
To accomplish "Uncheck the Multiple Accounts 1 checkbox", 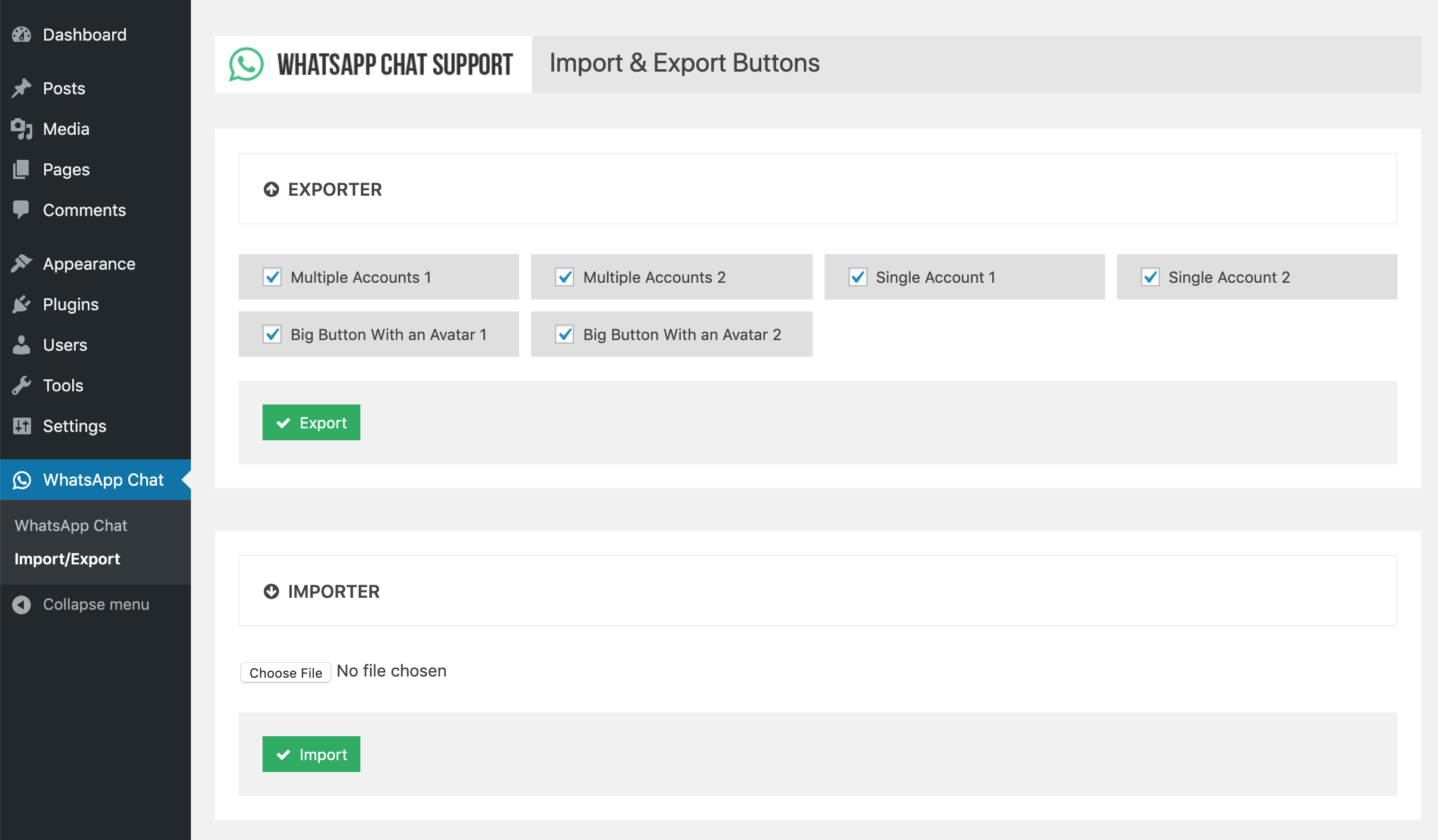I will tap(272, 277).
